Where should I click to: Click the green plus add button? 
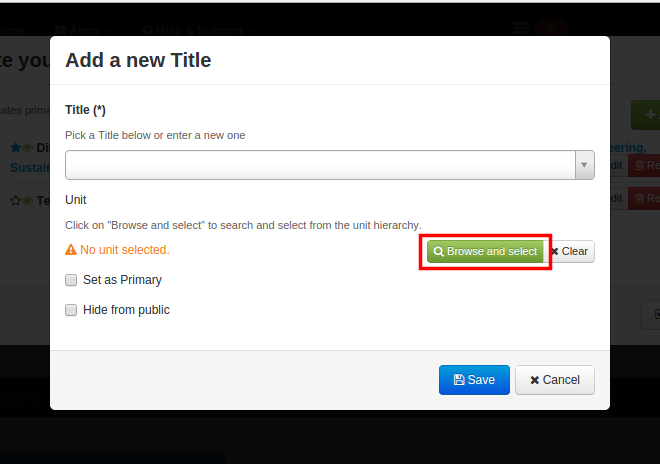[x=646, y=115]
